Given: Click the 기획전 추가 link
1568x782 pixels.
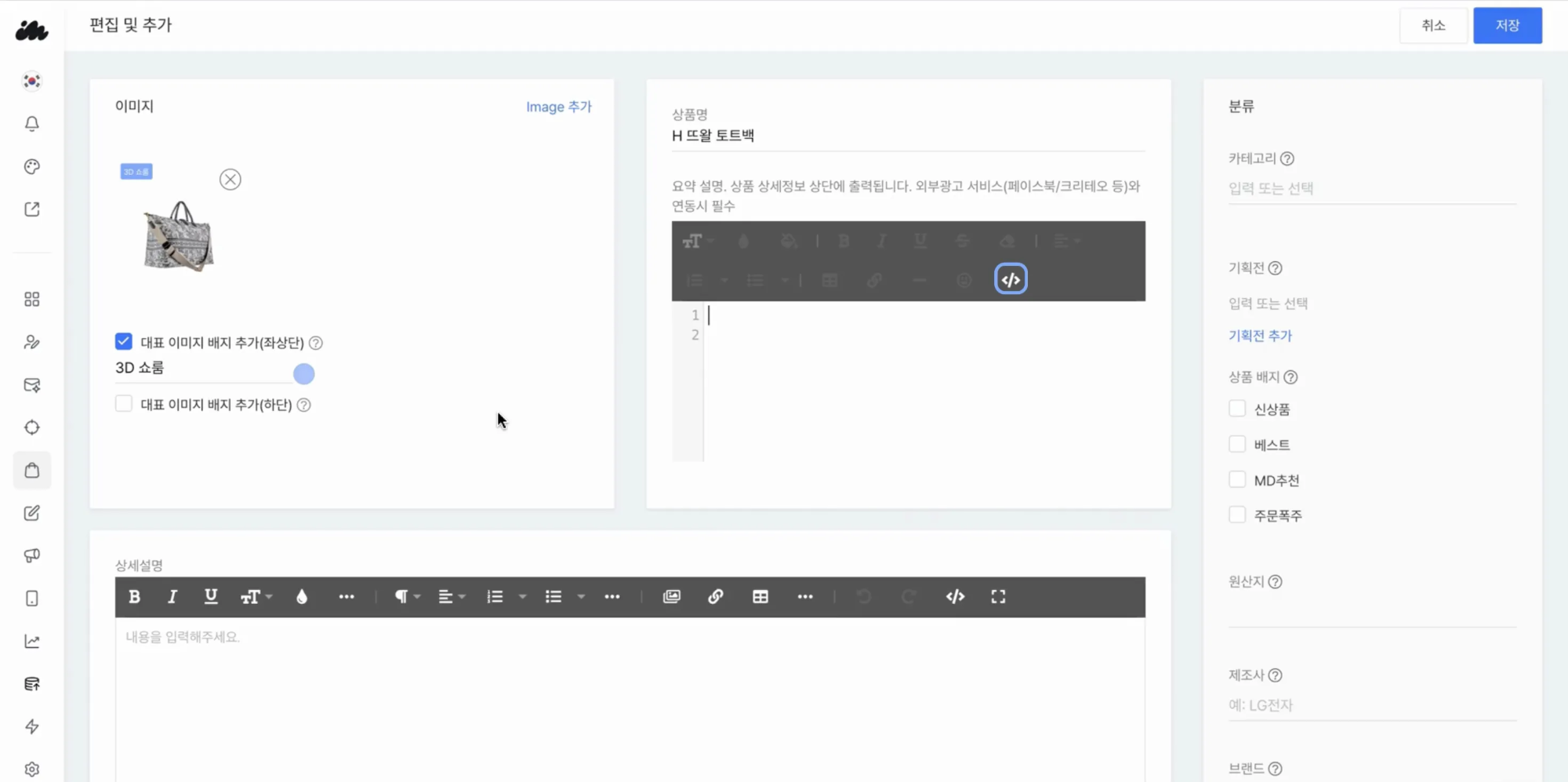Looking at the screenshot, I should (x=1259, y=335).
